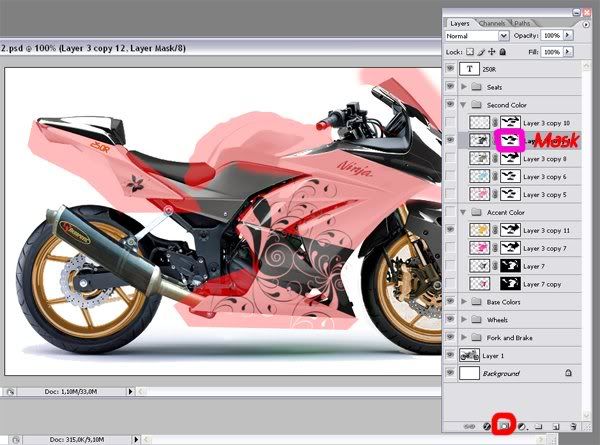The image size is (600, 445).
Task: Open the adjustment layer menu icon
Action: [x=521, y=426]
